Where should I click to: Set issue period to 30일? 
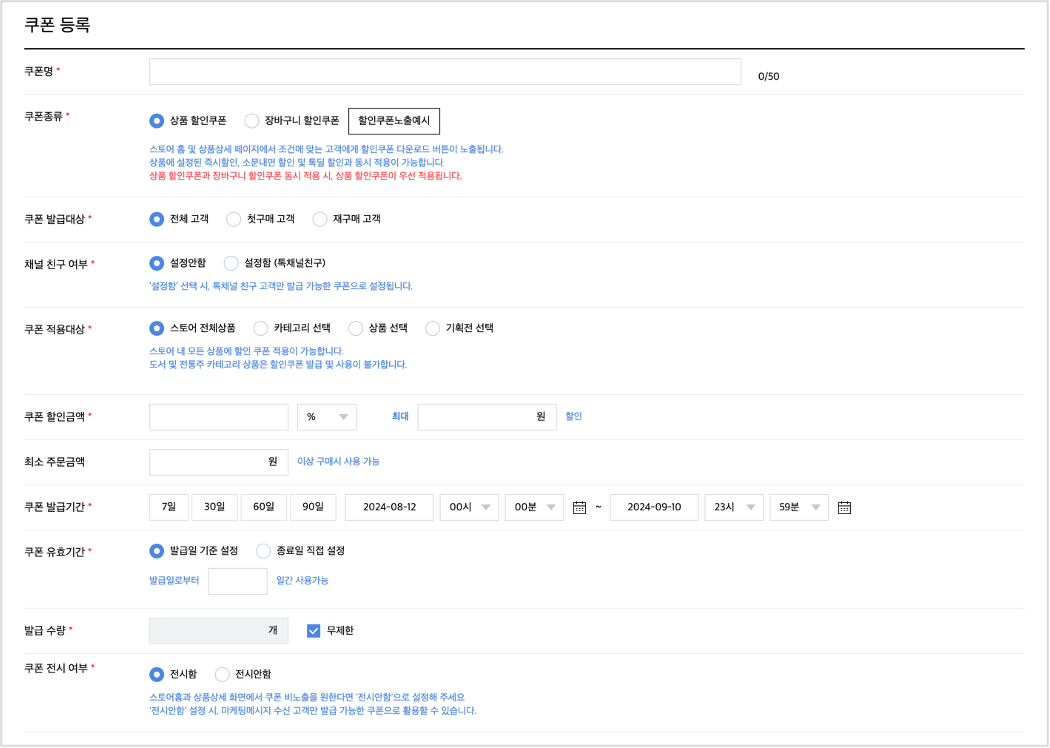tap(214, 507)
